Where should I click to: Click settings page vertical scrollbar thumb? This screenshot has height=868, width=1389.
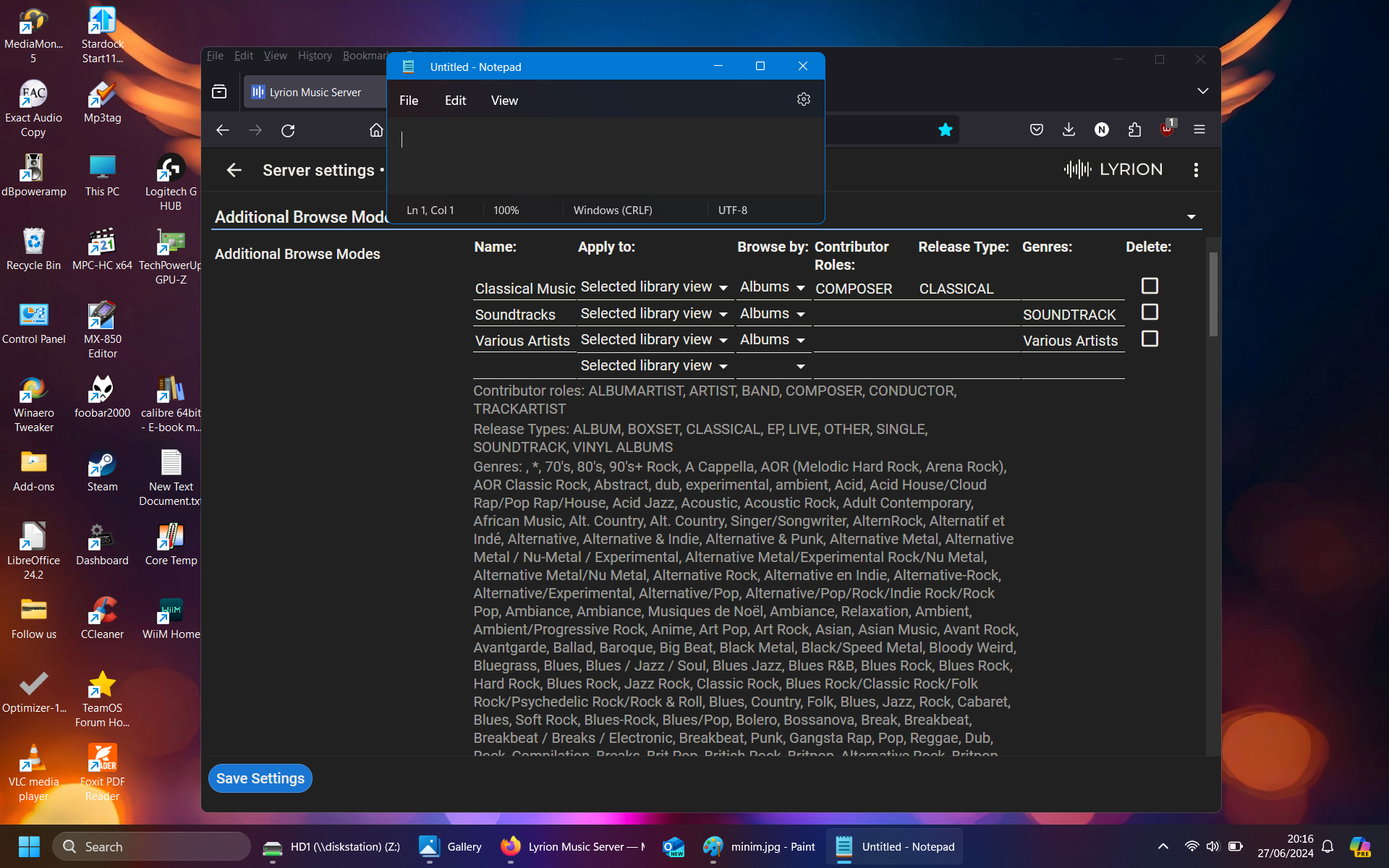(x=1213, y=294)
